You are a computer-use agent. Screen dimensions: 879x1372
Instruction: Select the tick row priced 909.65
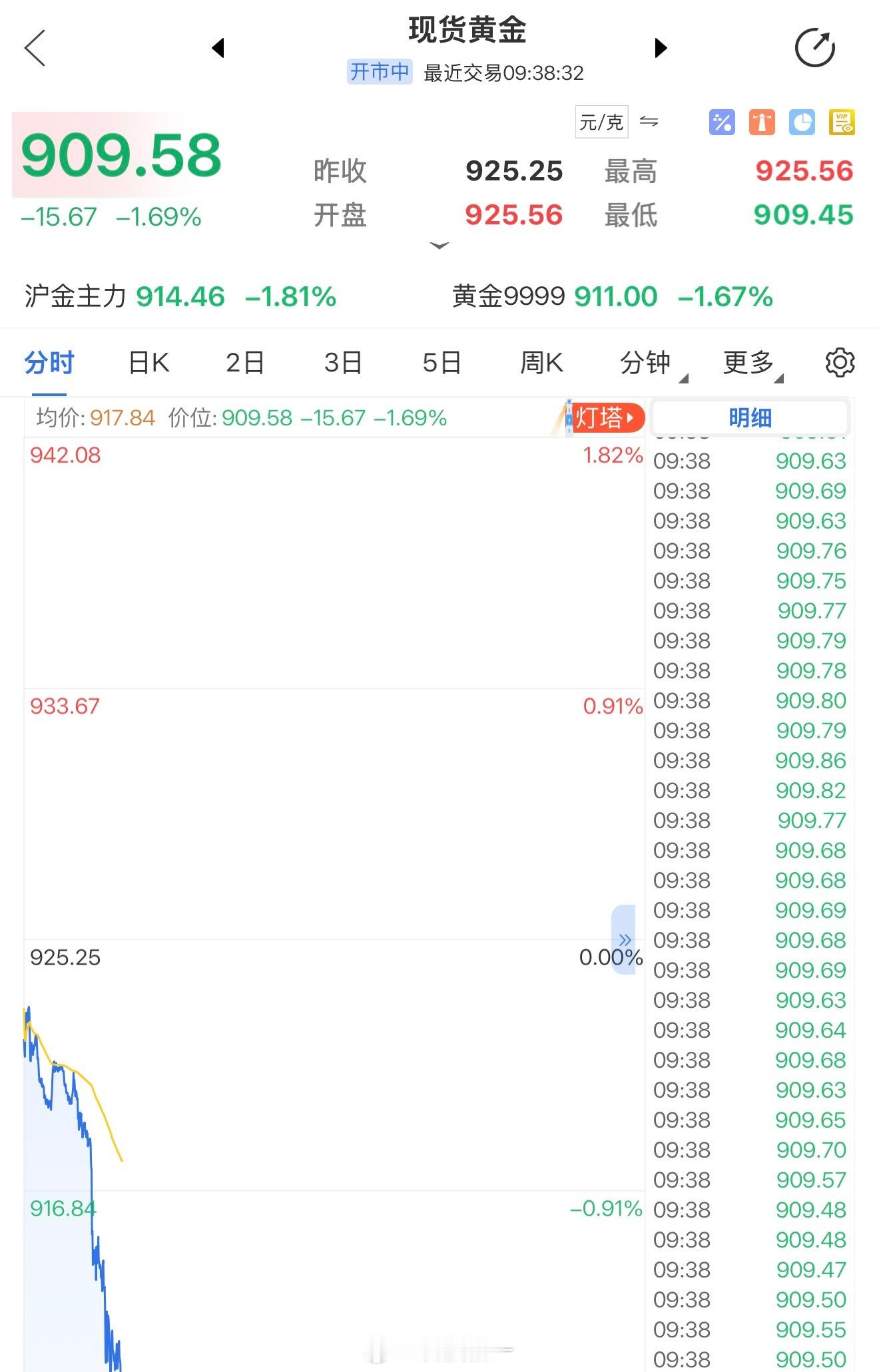tap(750, 1120)
